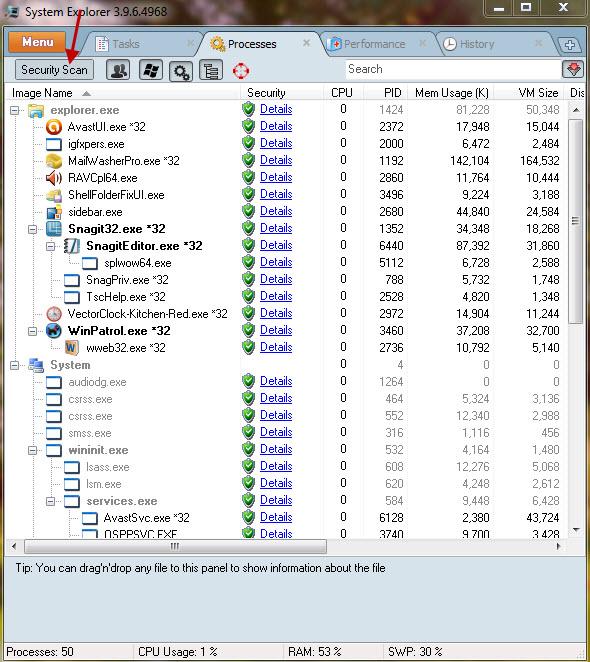Image resolution: width=590 pixels, height=662 pixels.
Task: Click the green shield in audiodg.exe row
Action: click(248, 381)
